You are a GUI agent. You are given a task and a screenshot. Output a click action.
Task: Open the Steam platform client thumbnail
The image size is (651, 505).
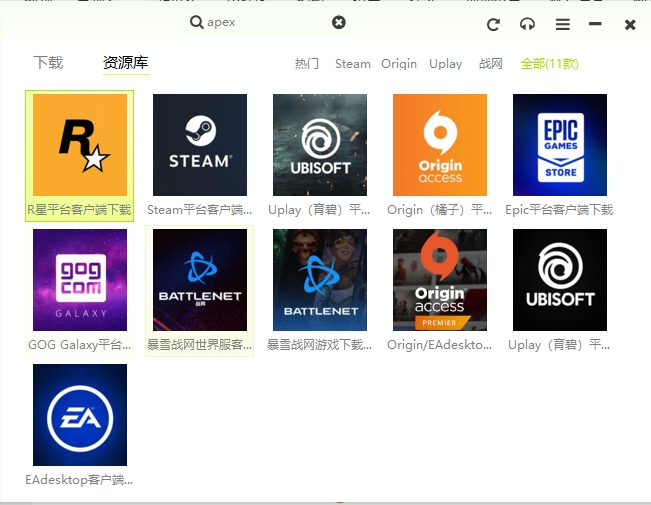click(x=200, y=145)
